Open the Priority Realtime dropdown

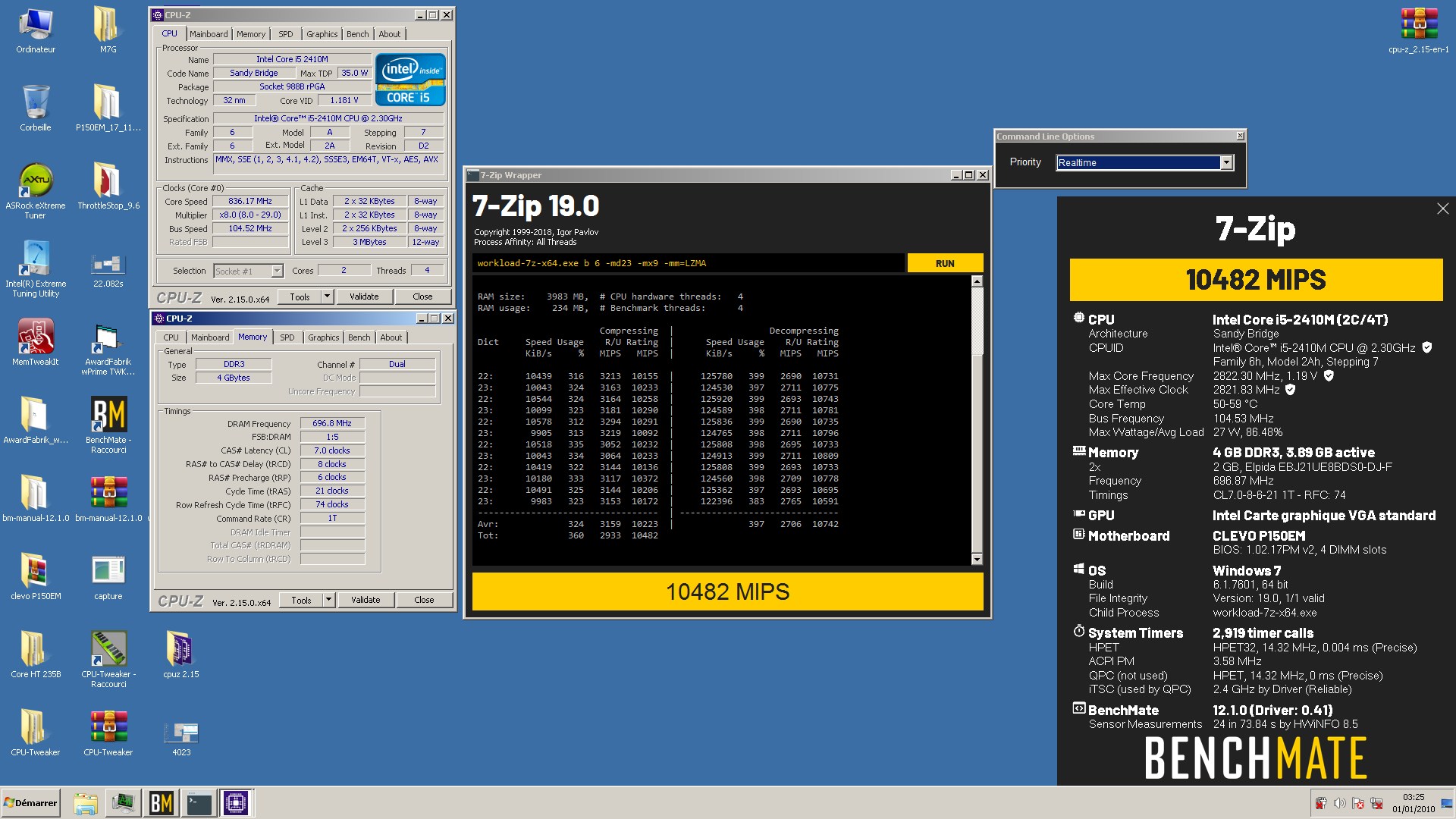pyautogui.click(x=1226, y=162)
